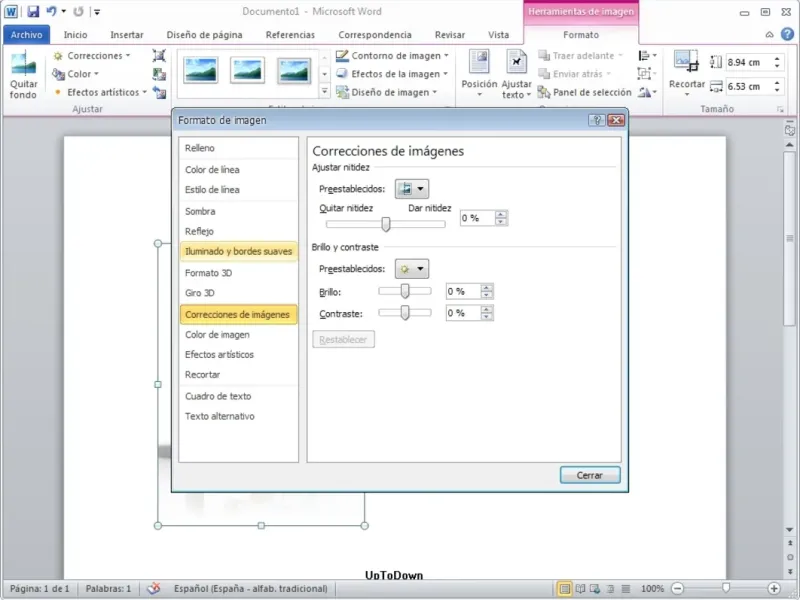Click the Quitar fondo icon
Viewport: 800px width, 600px height.
(23, 64)
